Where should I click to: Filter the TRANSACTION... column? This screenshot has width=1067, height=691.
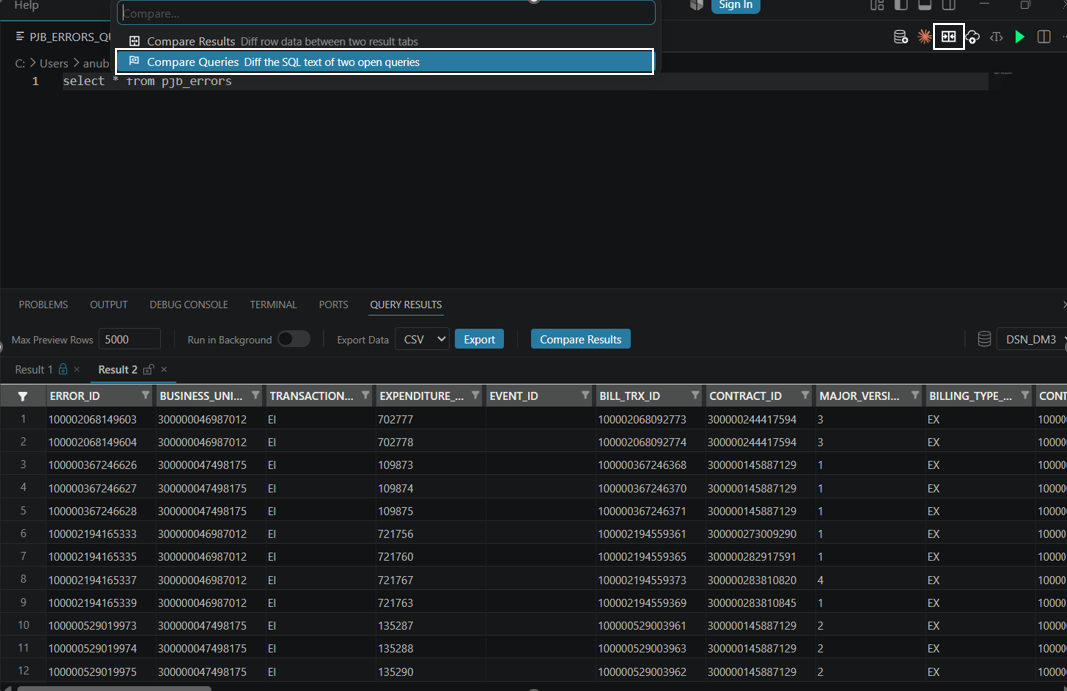[x=365, y=395]
